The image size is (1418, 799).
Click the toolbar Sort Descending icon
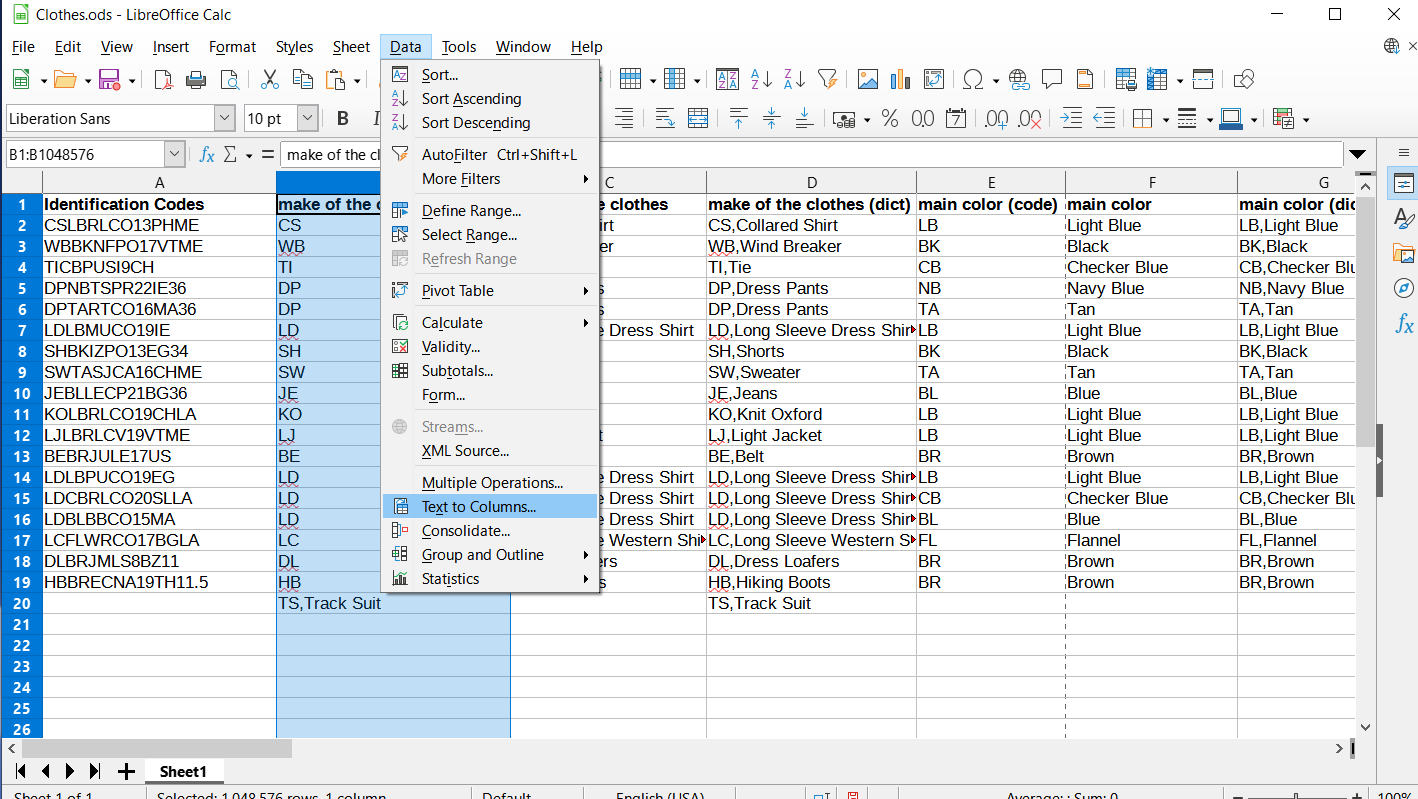pos(794,80)
